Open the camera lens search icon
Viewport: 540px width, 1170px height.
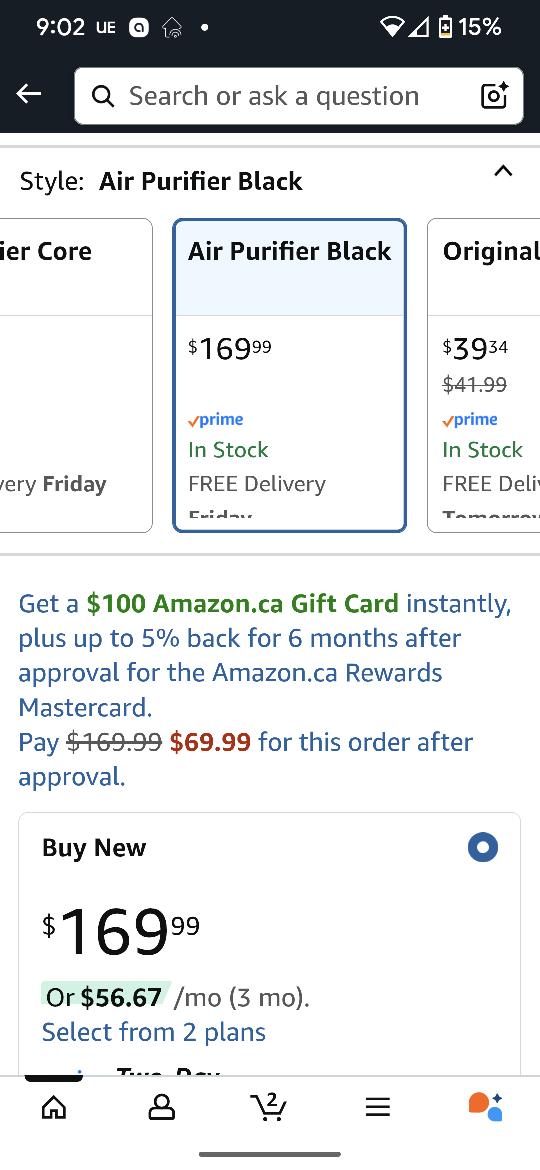click(x=494, y=96)
